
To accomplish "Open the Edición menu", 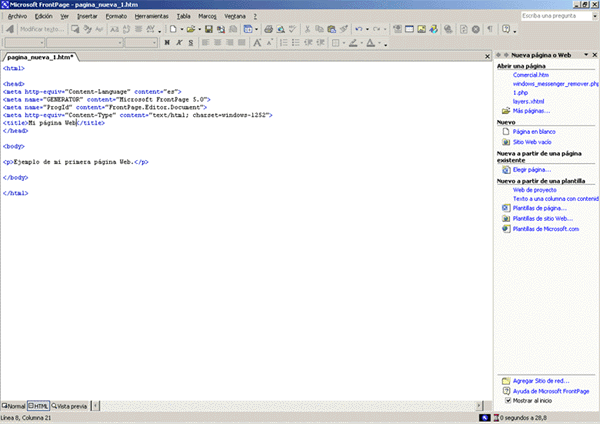I will [44, 16].
